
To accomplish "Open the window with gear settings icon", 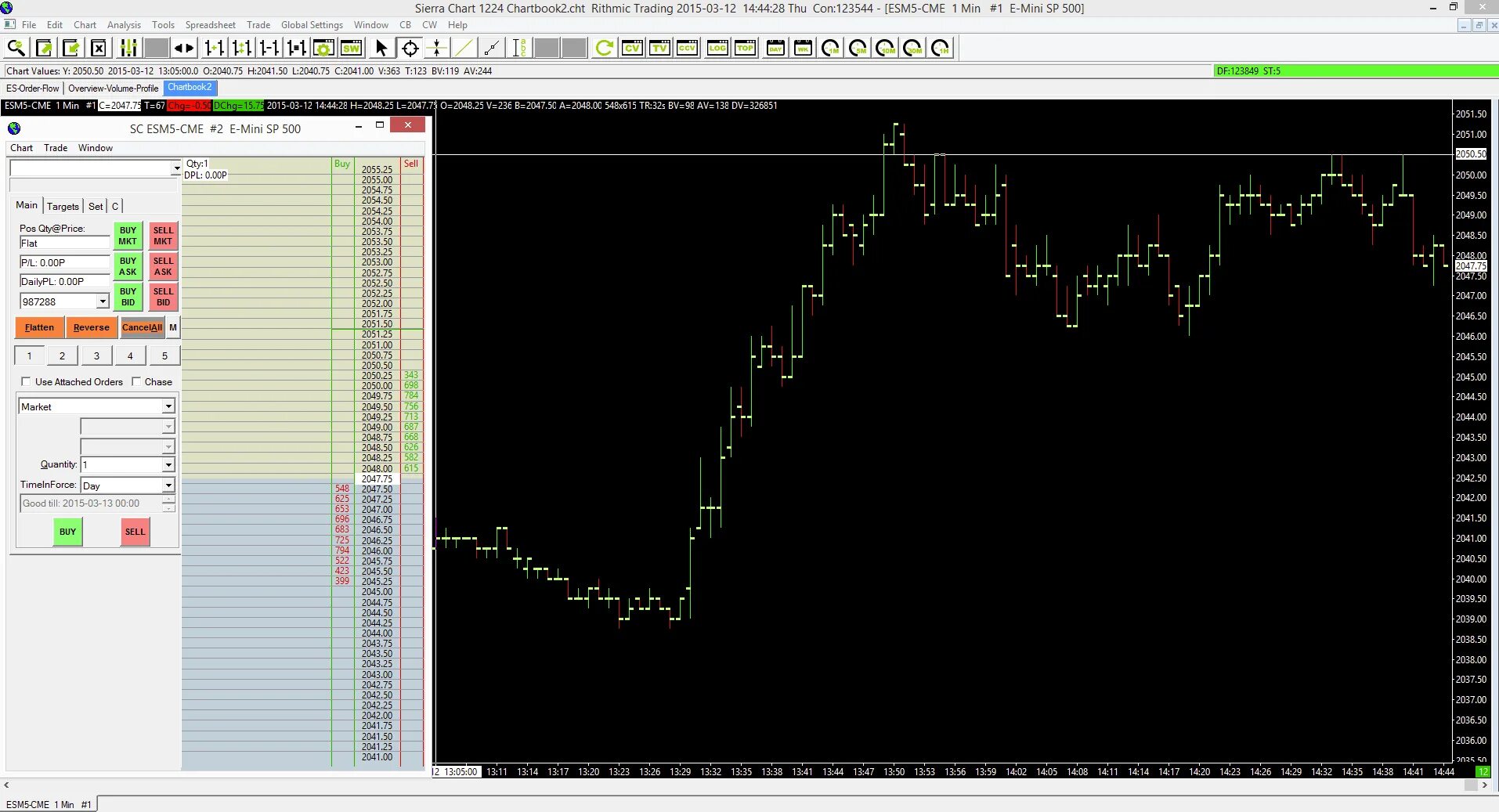I will (323, 49).
